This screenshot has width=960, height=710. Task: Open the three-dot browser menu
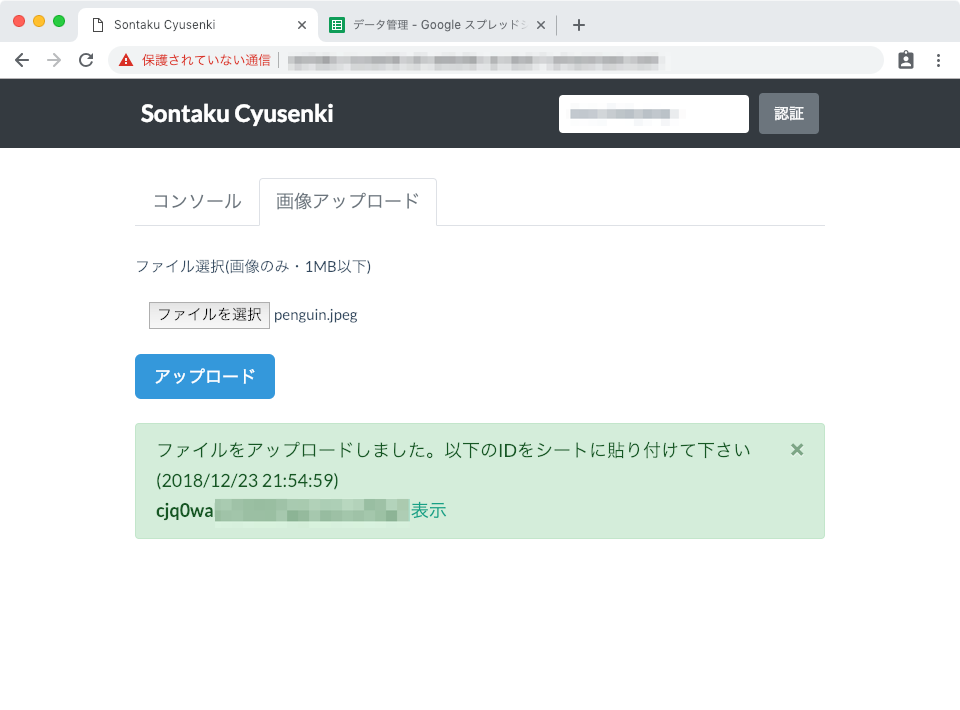click(x=938, y=60)
